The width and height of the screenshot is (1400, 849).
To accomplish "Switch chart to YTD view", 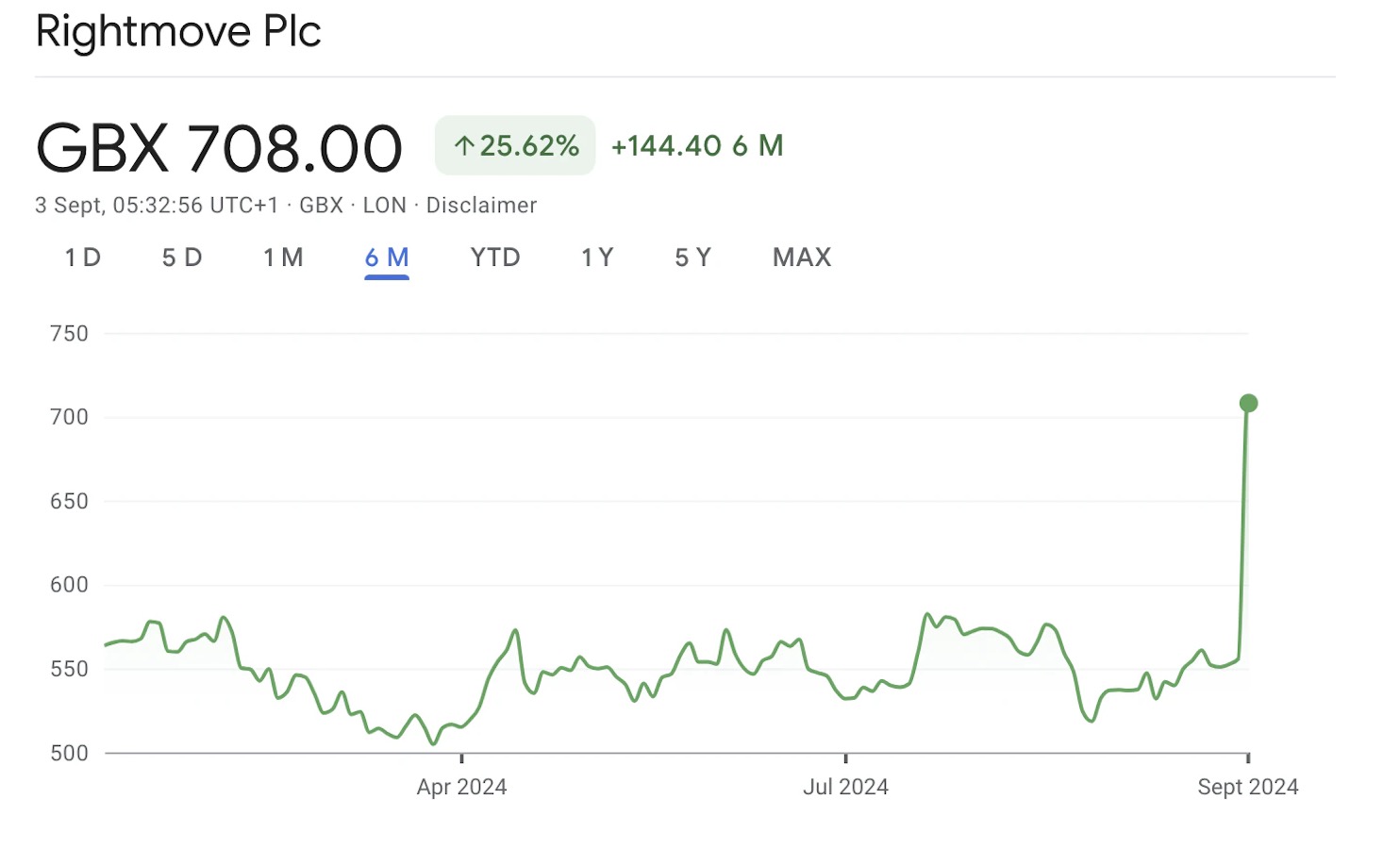I will 495,258.
